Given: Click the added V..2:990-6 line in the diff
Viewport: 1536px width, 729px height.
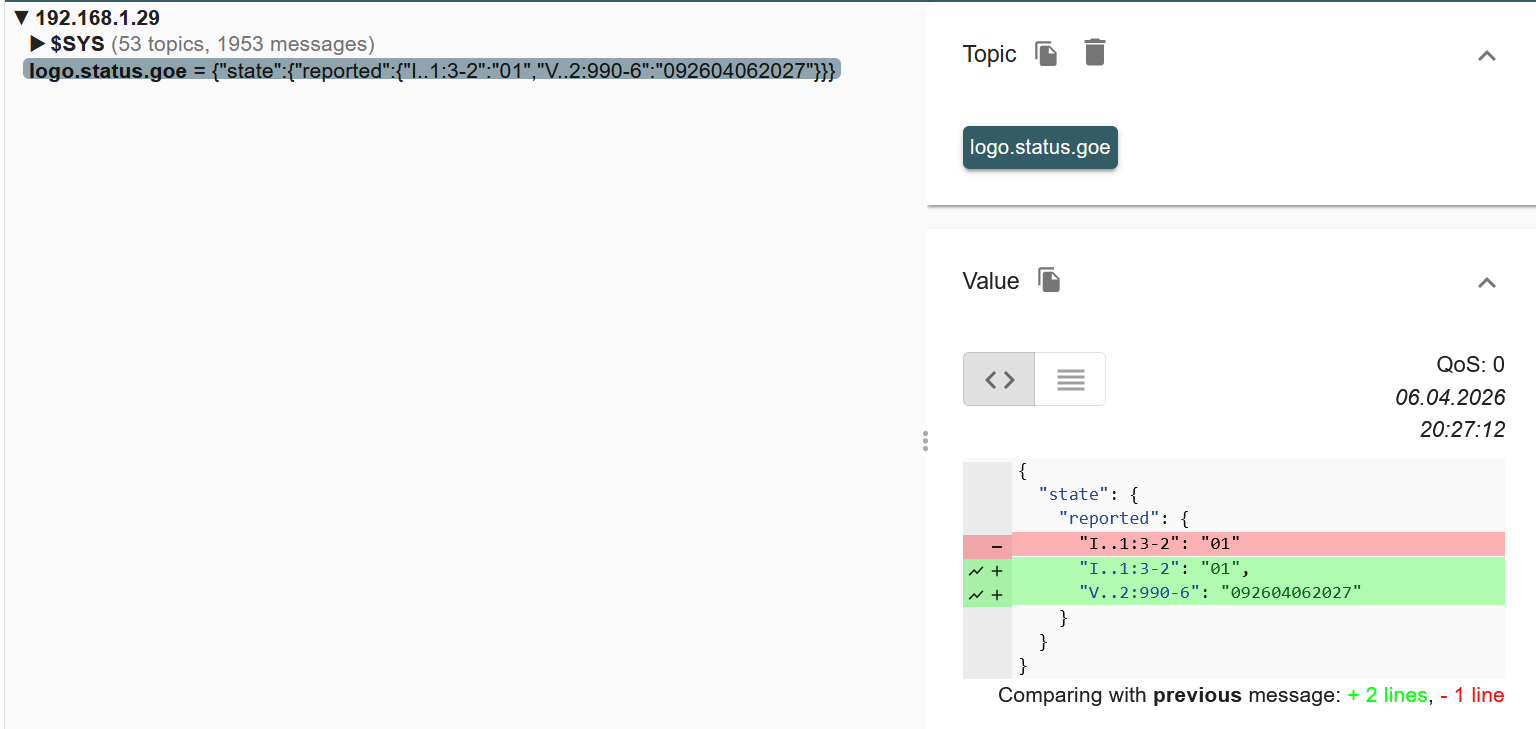Looking at the screenshot, I should (1220, 593).
